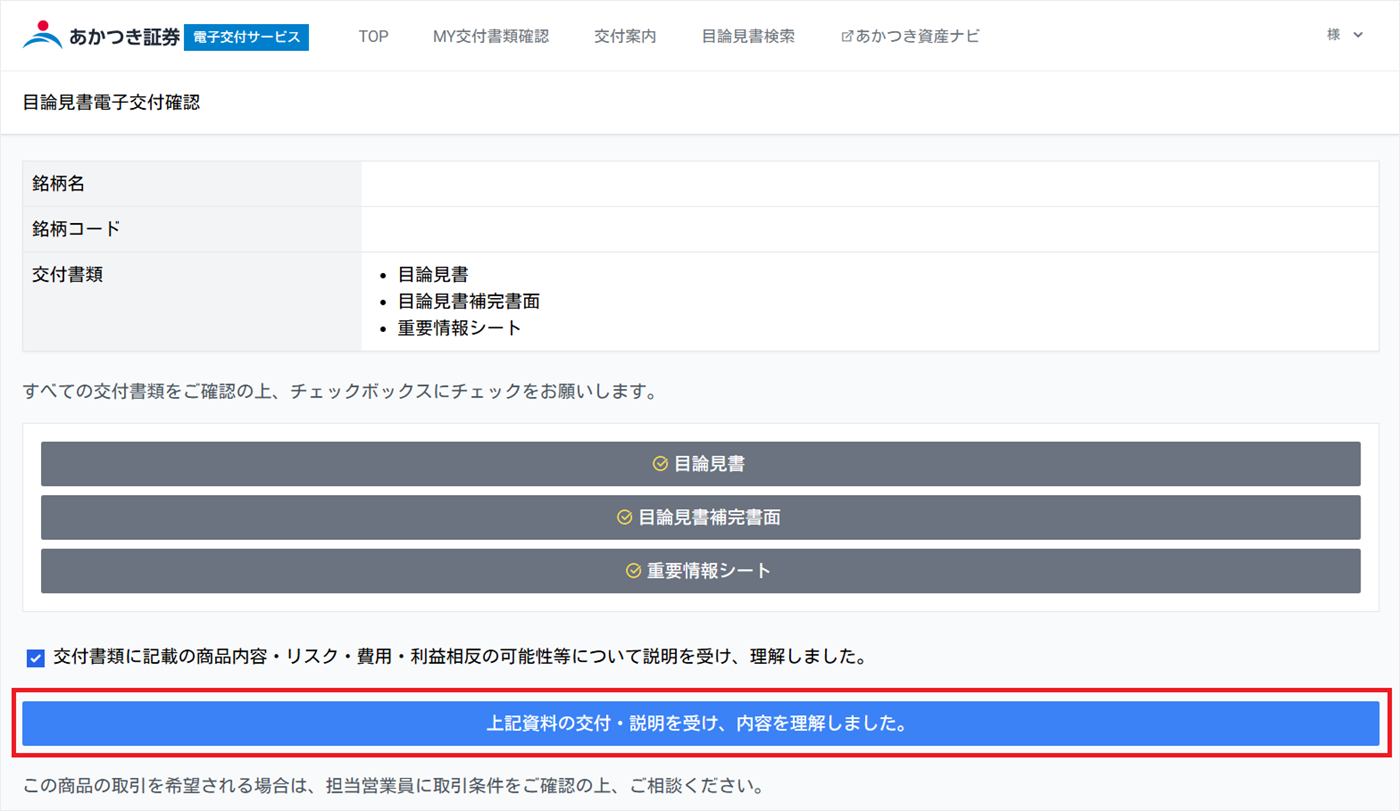Expand the user account chevron at top right
Viewport: 1400px width, 811px height.
[1358, 35]
